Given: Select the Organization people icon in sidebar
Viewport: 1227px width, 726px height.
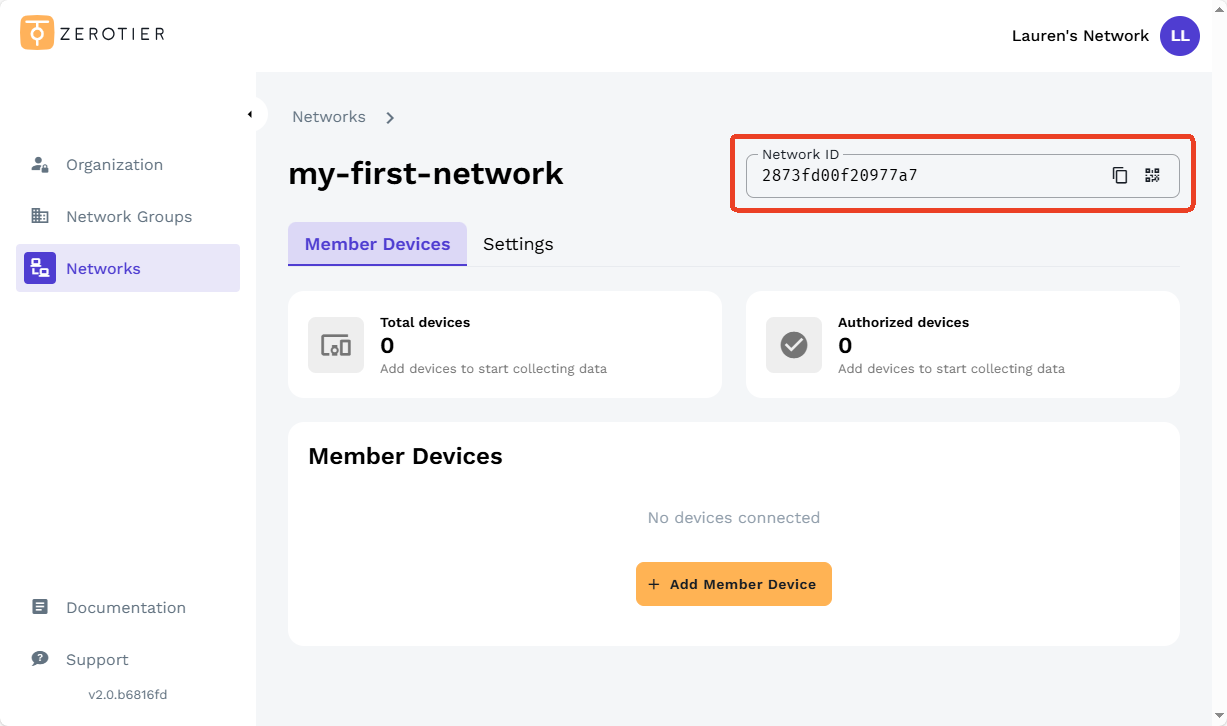Looking at the screenshot, I should tap(39, 164).
